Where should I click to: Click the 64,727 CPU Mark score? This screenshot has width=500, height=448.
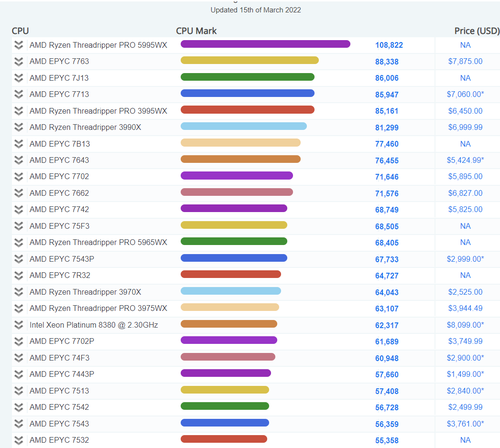tap(387, 276)
